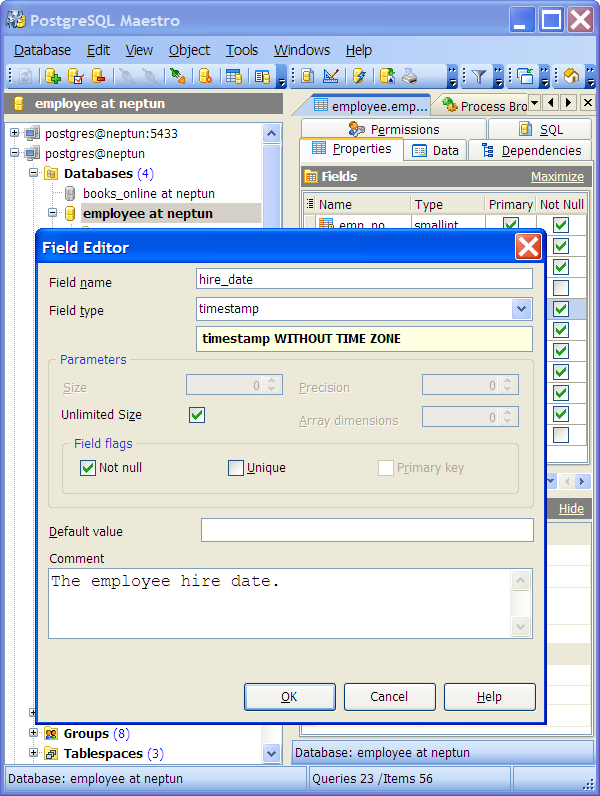The image size is (600, 796).
Task: Close the Field Editor with red X
Action: point(528,246)
